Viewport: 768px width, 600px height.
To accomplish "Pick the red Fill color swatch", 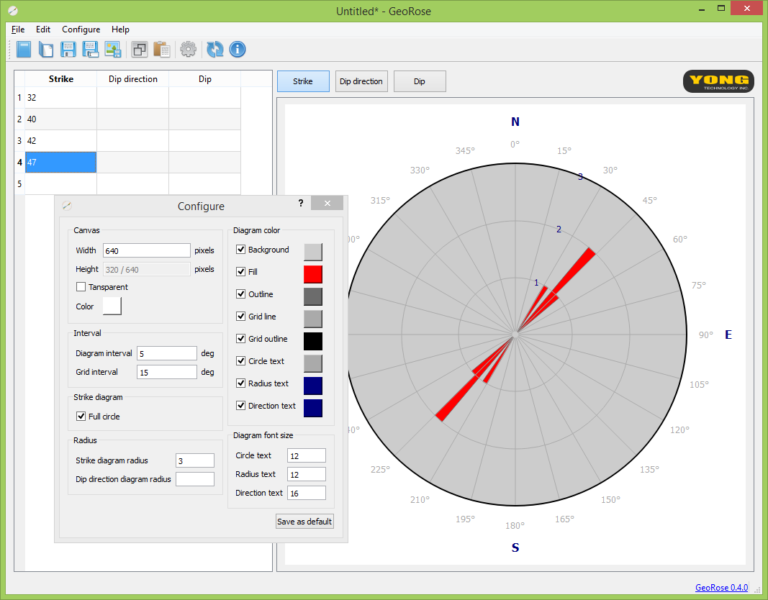I will point(313,273).
